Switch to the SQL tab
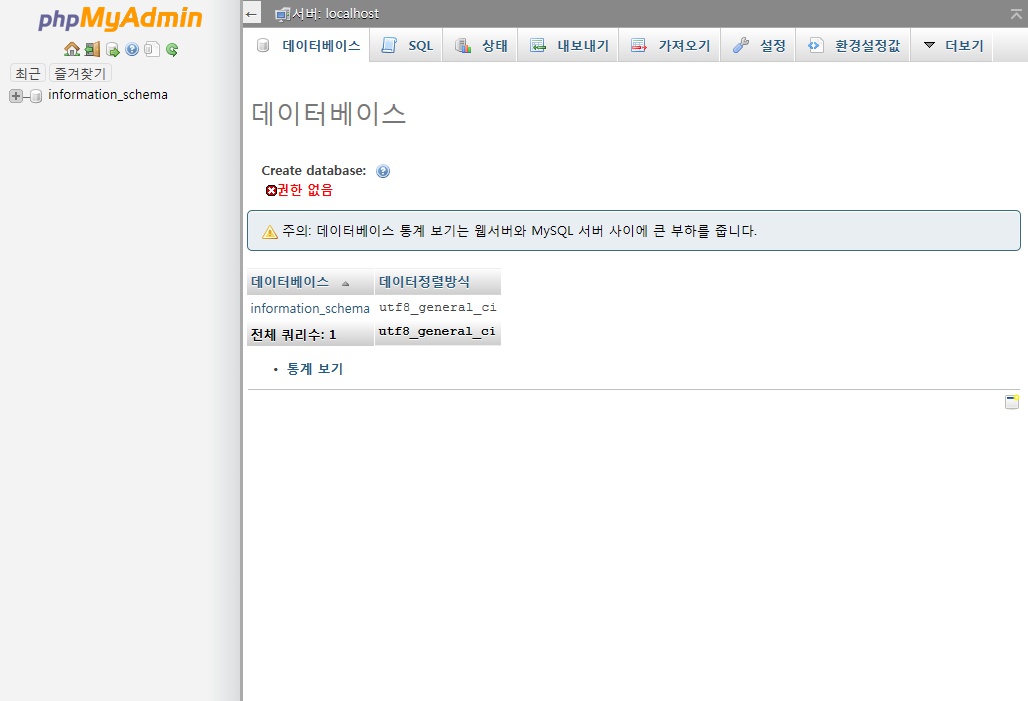This screenshot has width=1028, height=701. click(406, 45)
